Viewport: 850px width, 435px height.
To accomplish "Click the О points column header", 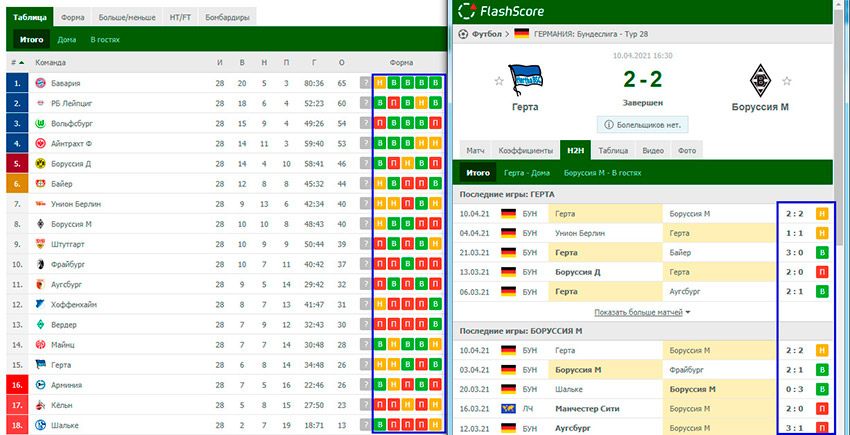I will click(341, 63).
